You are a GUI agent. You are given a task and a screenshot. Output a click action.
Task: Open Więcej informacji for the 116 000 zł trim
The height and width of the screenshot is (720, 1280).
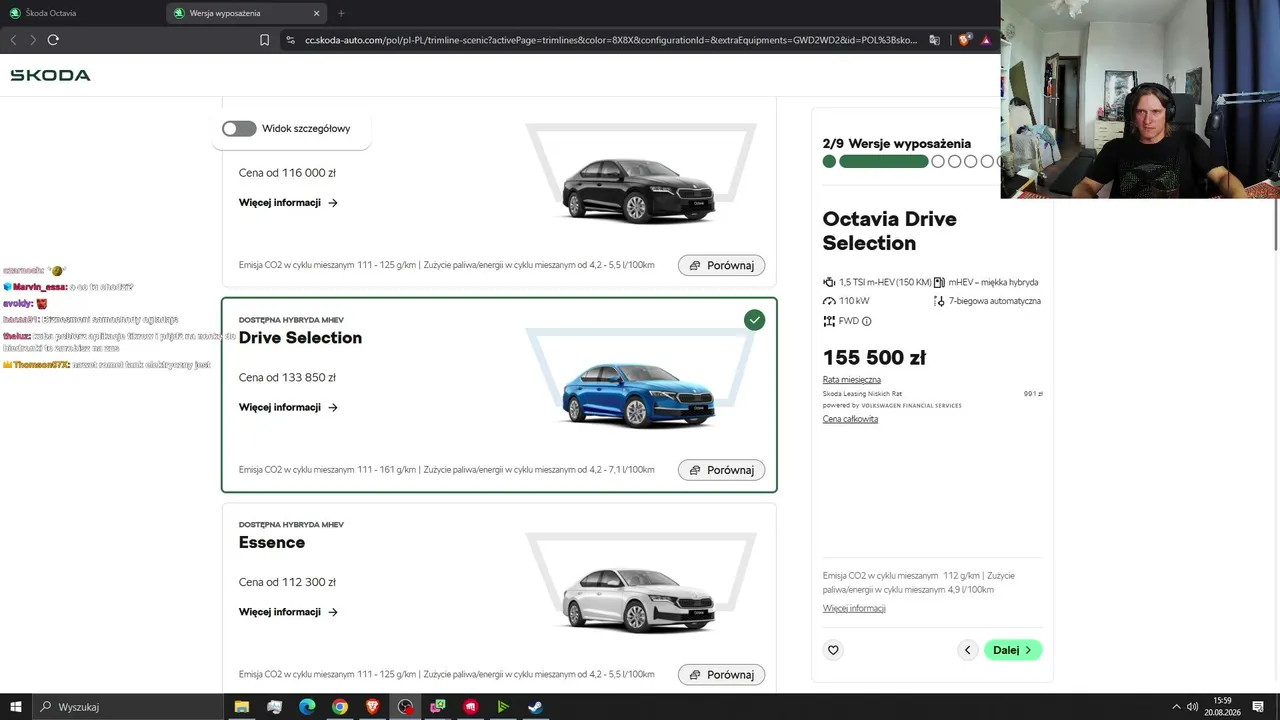tap(288, 203)
